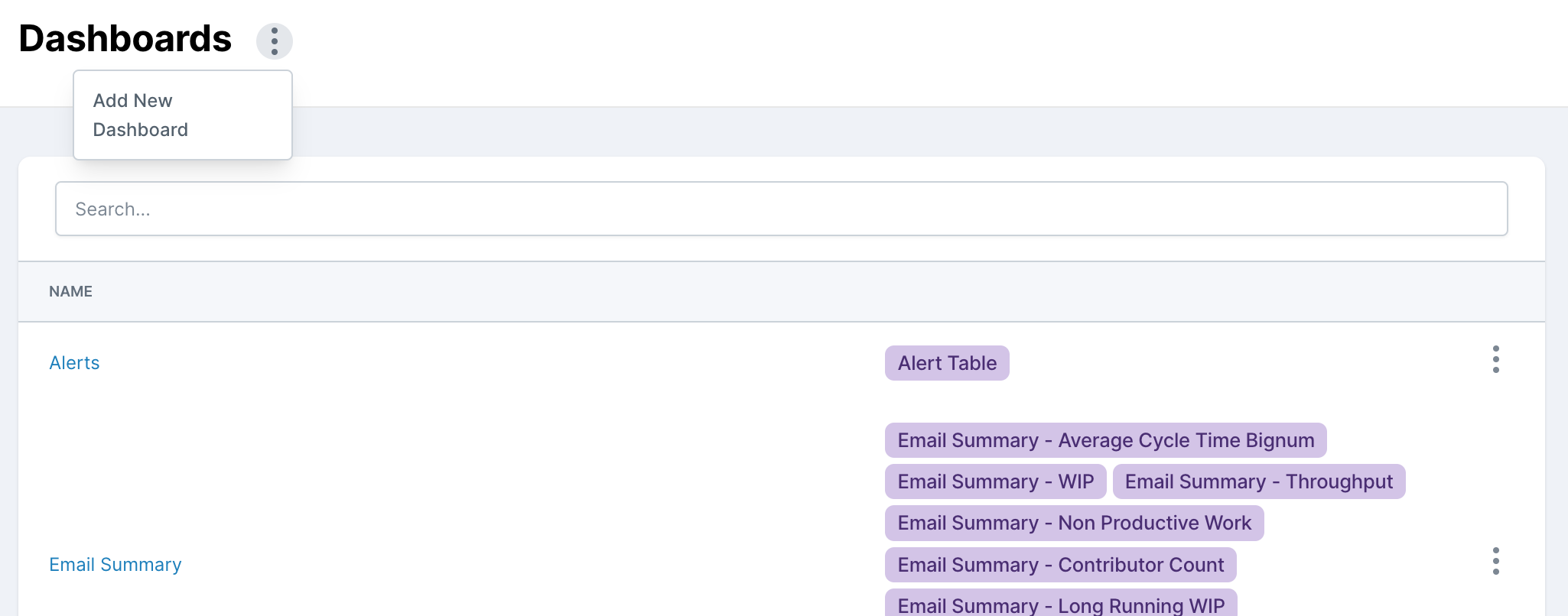Viewport: 1568px width, 616px height.
Task: Open the Alerts row options menu
Action: click(x=1495, y=359)
